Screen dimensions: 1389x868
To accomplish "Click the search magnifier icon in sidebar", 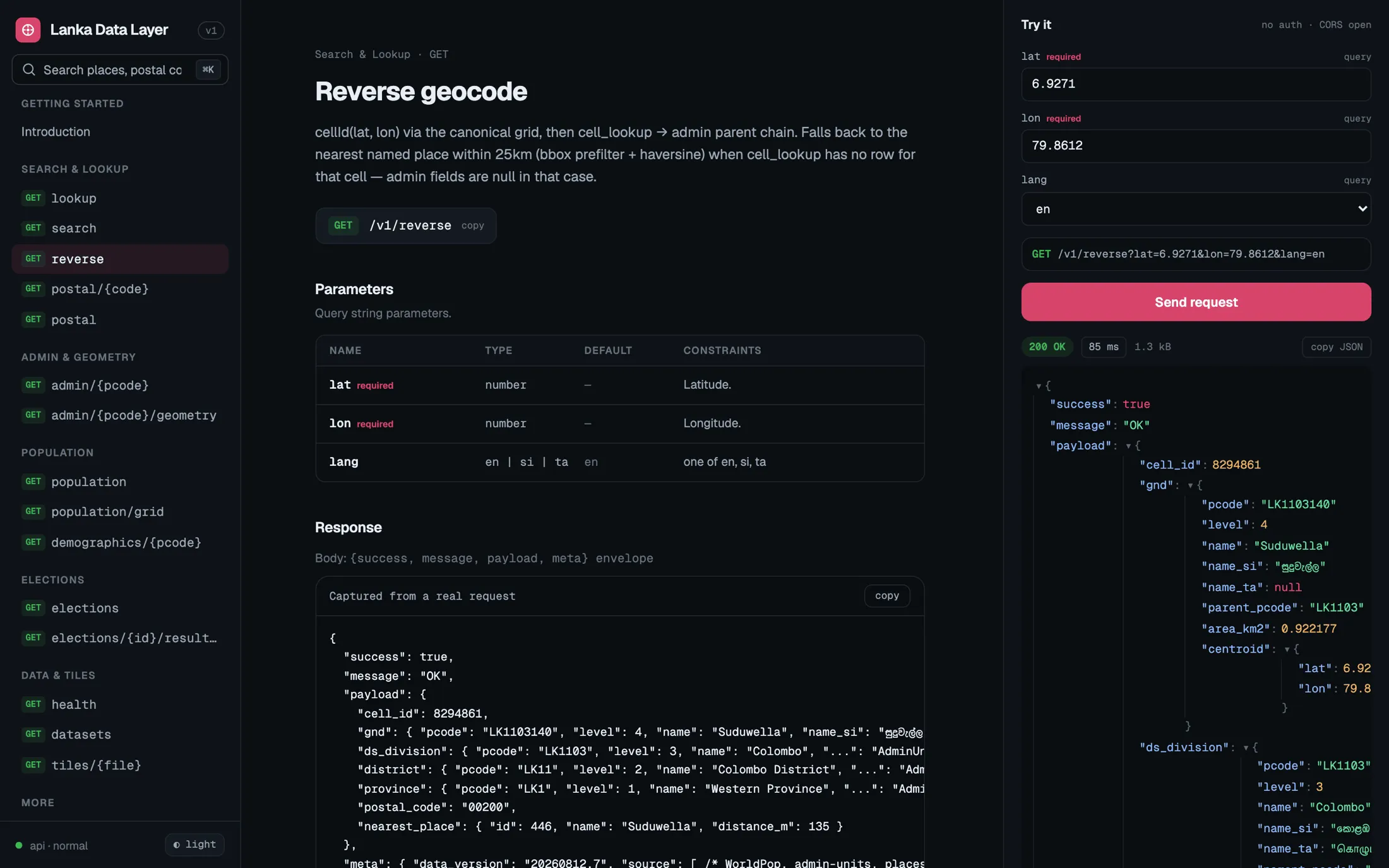I will pyautogui.click(x=29, y=69).
